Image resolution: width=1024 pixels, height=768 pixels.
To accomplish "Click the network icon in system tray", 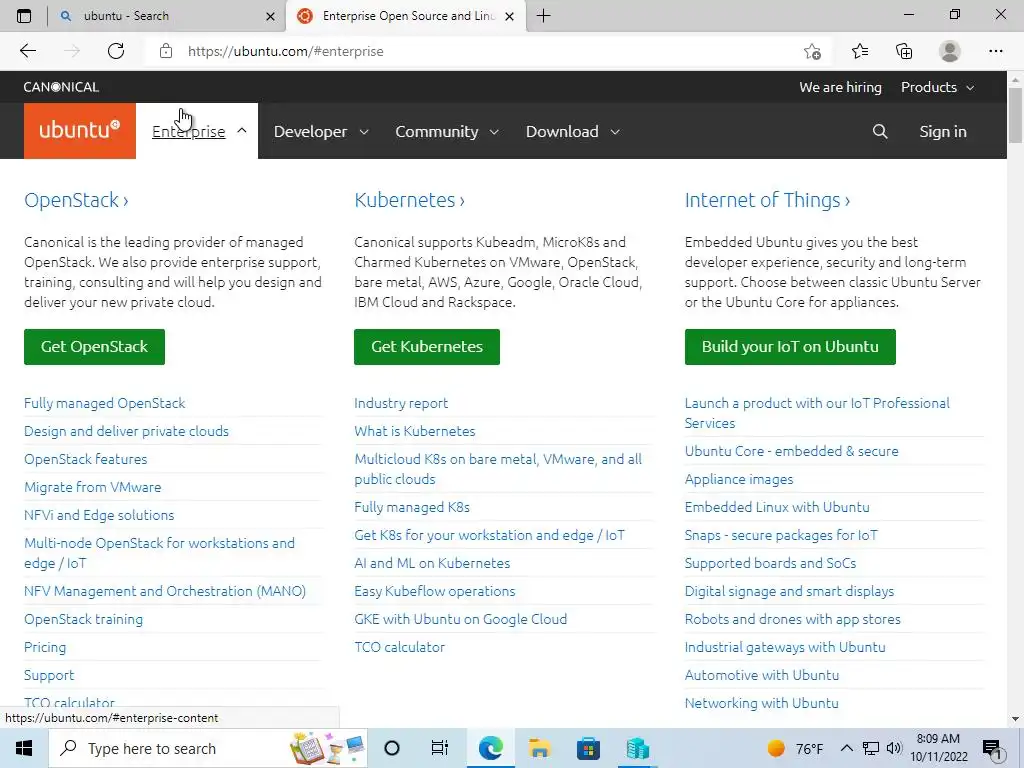I will [871, 748].
